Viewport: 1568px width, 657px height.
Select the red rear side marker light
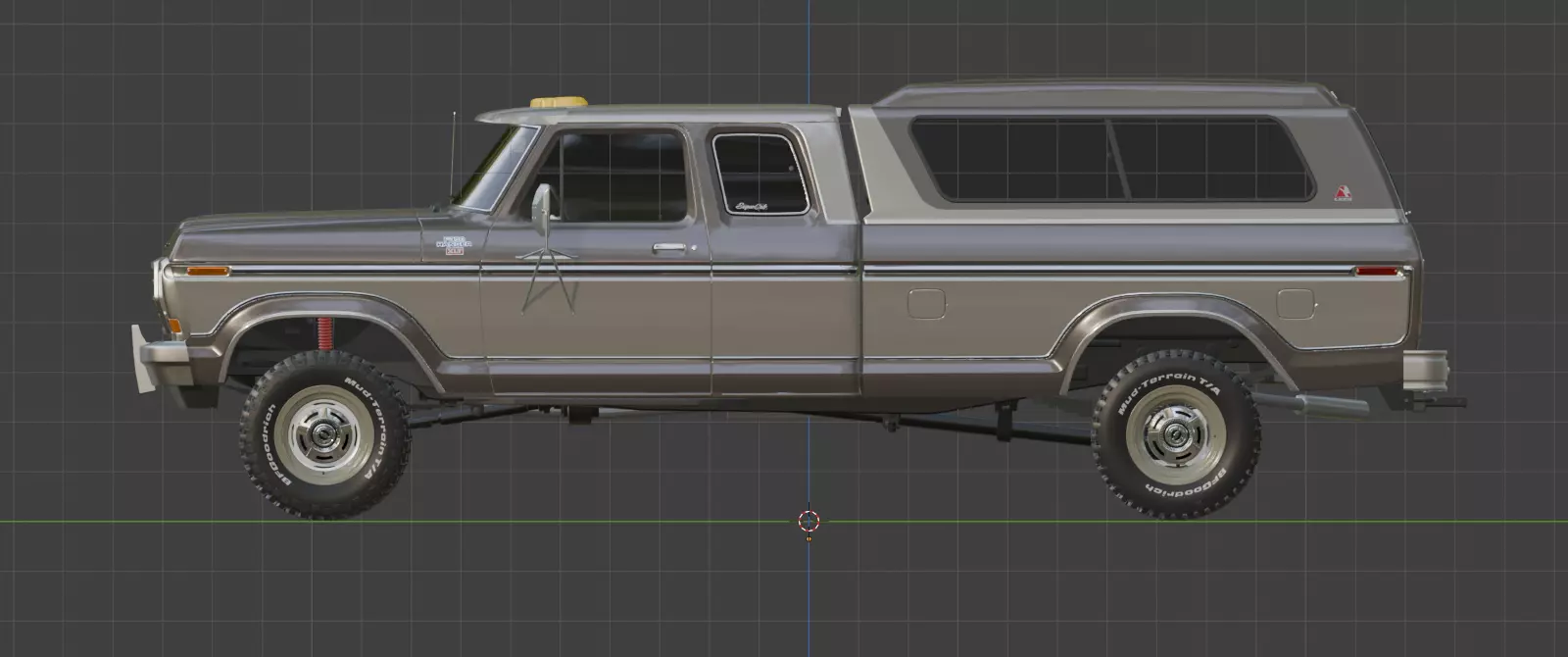pos(1377,272)
